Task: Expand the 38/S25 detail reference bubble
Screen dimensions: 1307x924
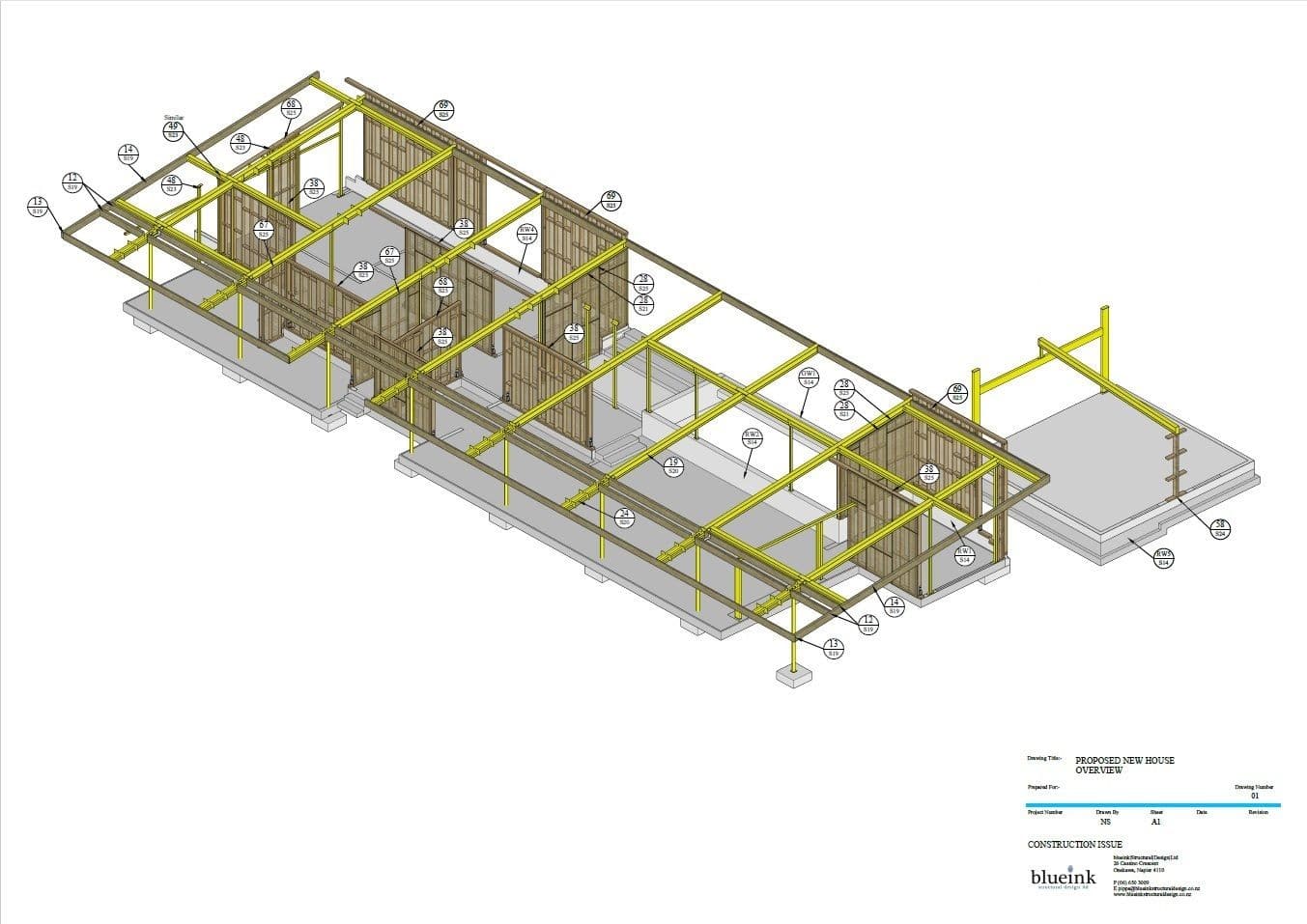Action: click(314, 186)
